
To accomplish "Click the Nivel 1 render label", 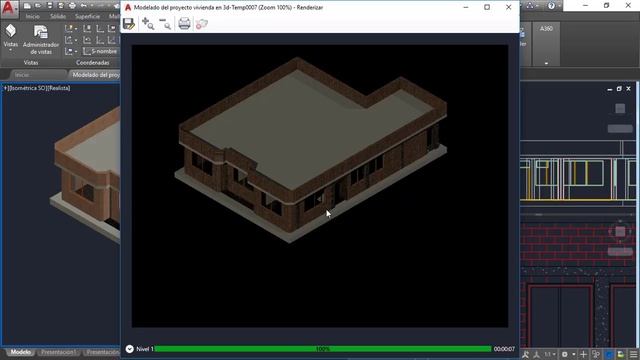I will click(145, 349).
